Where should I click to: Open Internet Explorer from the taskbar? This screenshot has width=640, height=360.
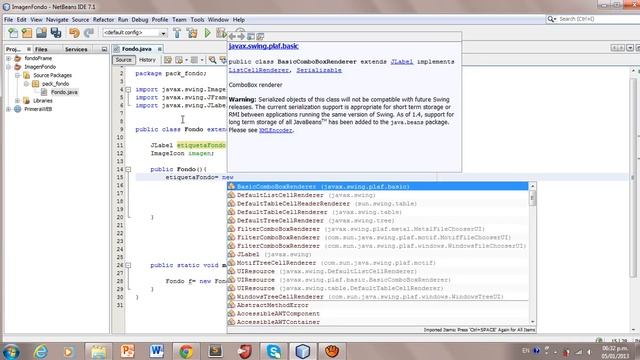click(41, 351)
